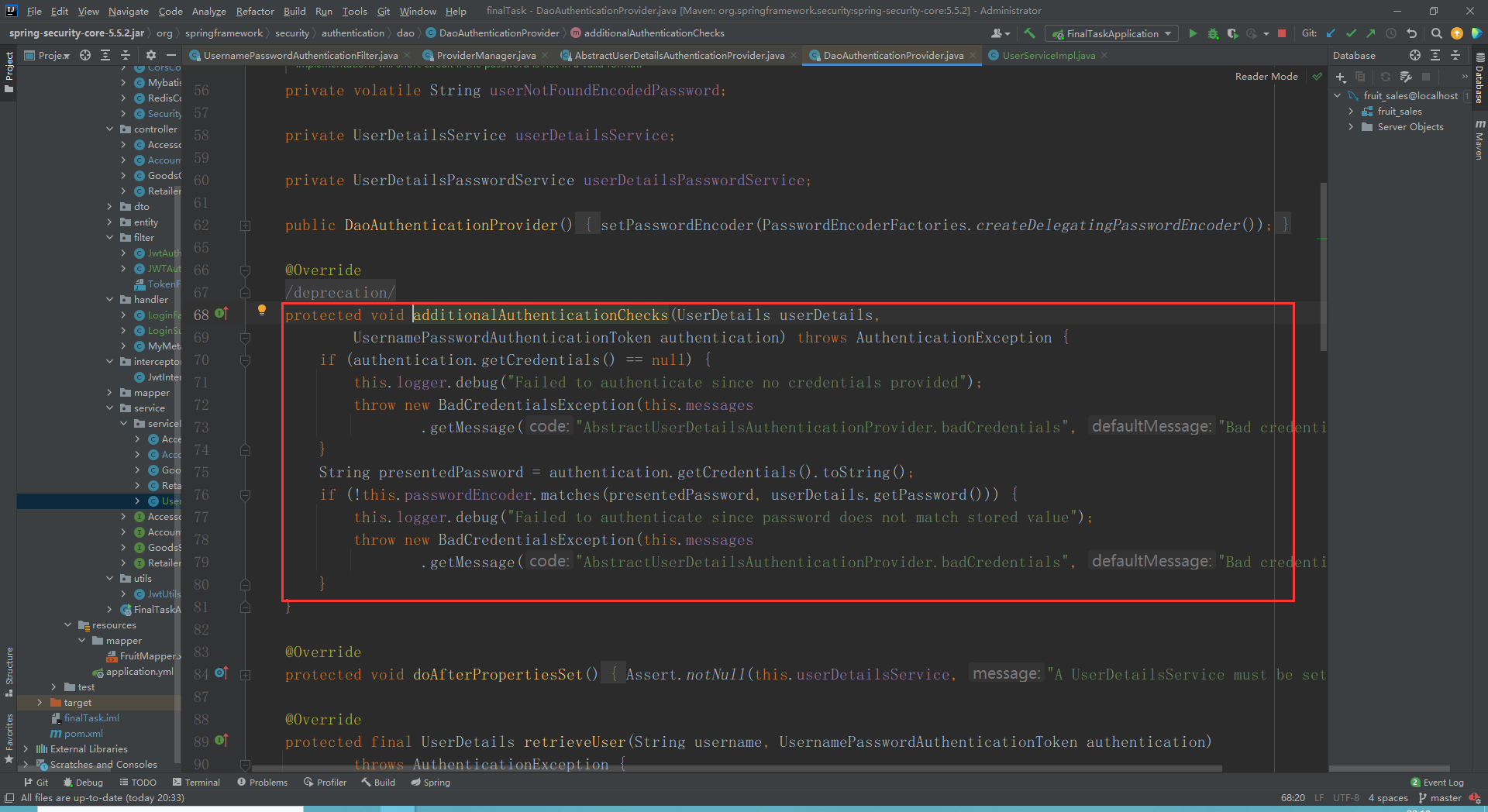Expand the dto package folder

[109, 207]
